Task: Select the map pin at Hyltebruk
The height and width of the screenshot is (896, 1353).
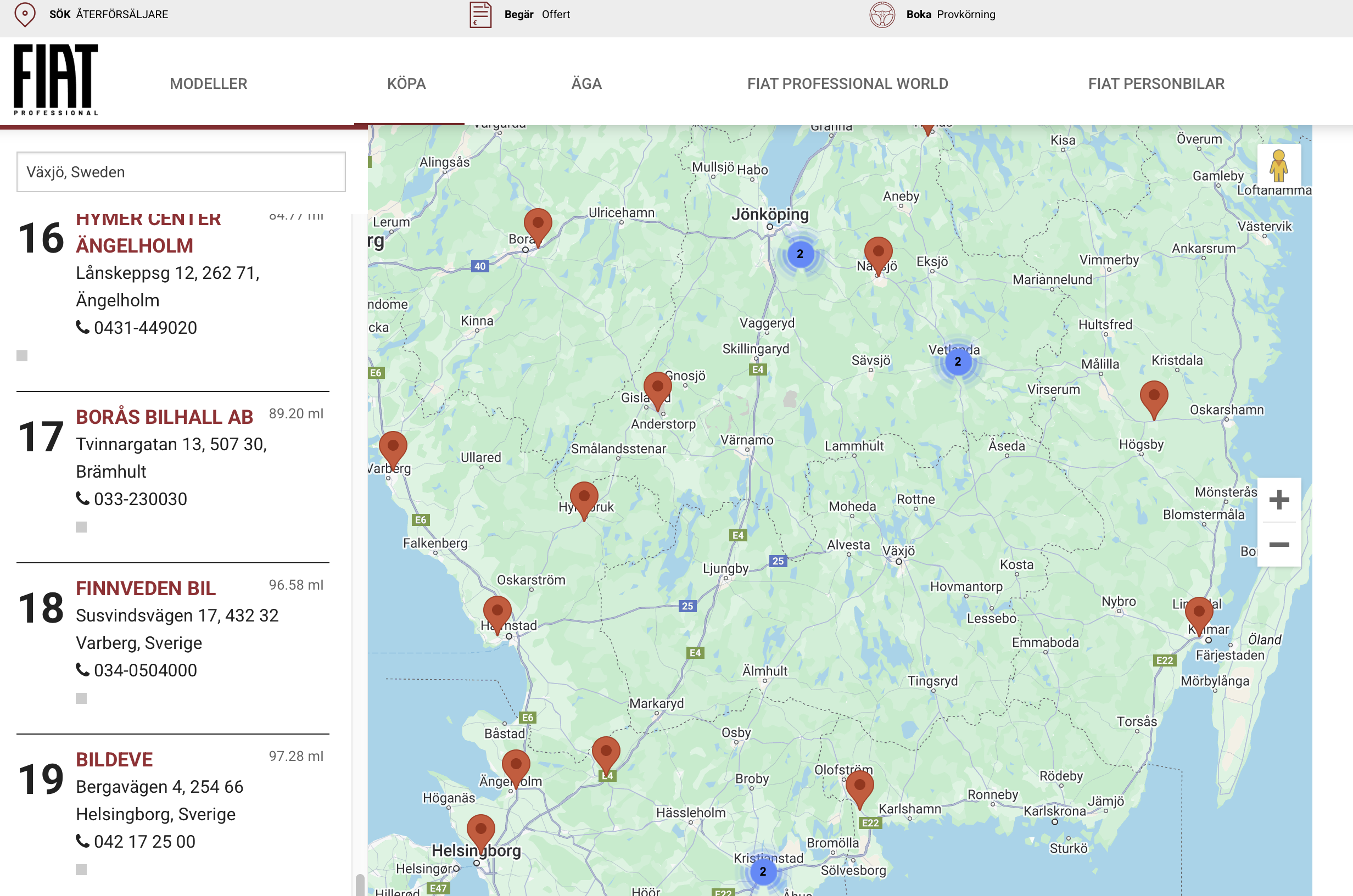Action: (x=584, y=500)
